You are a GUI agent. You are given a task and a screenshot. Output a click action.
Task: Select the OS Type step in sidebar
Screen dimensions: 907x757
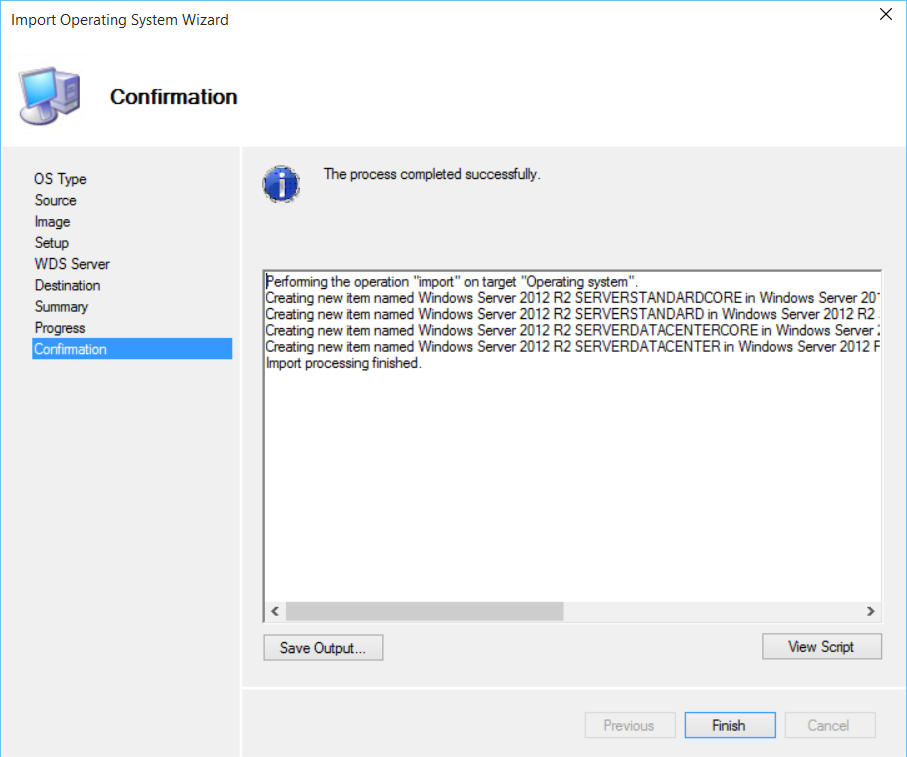(60, 179)
